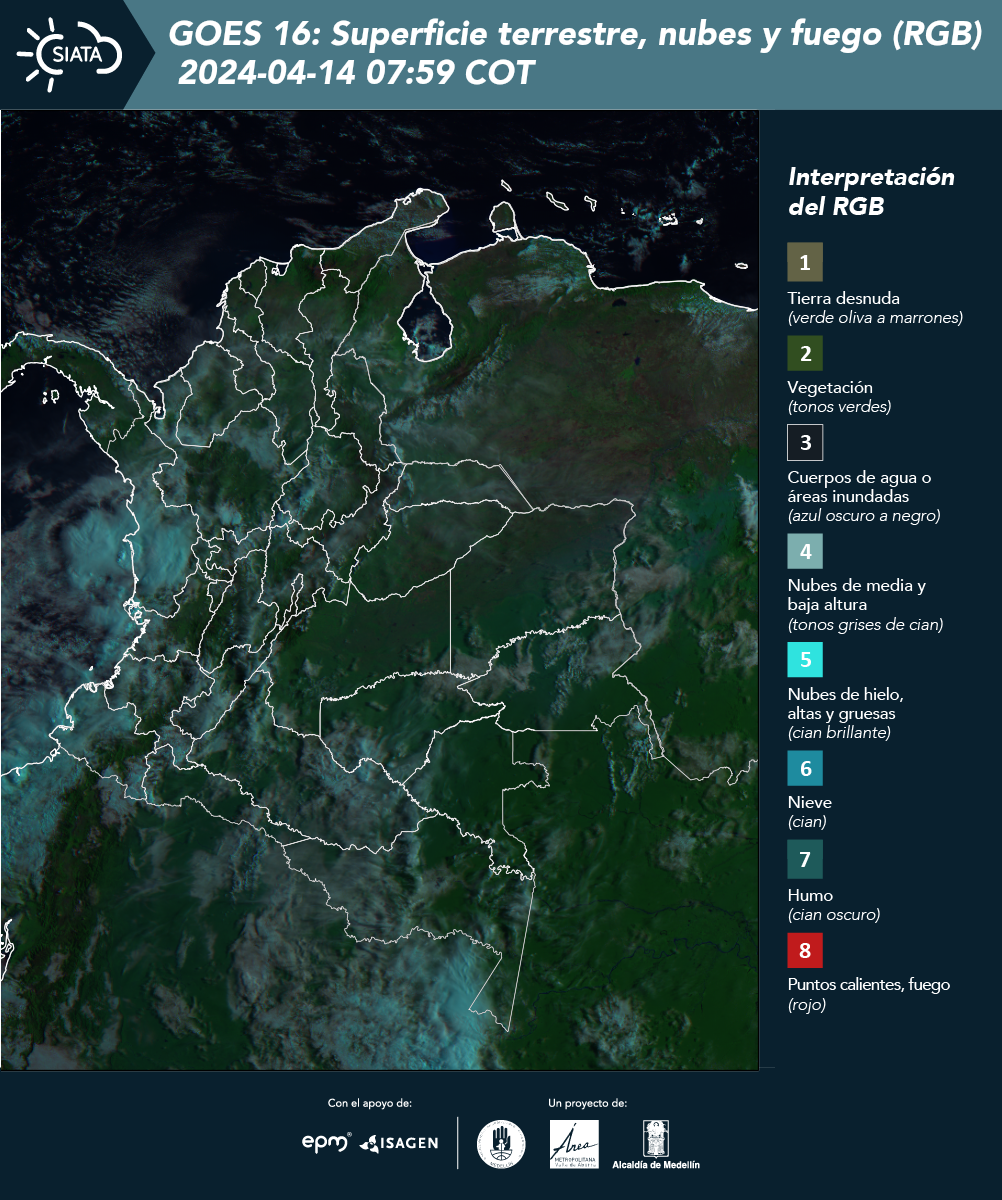
Task: Click '(verde oliva a marrones)' text
Action: coord(875,318)
